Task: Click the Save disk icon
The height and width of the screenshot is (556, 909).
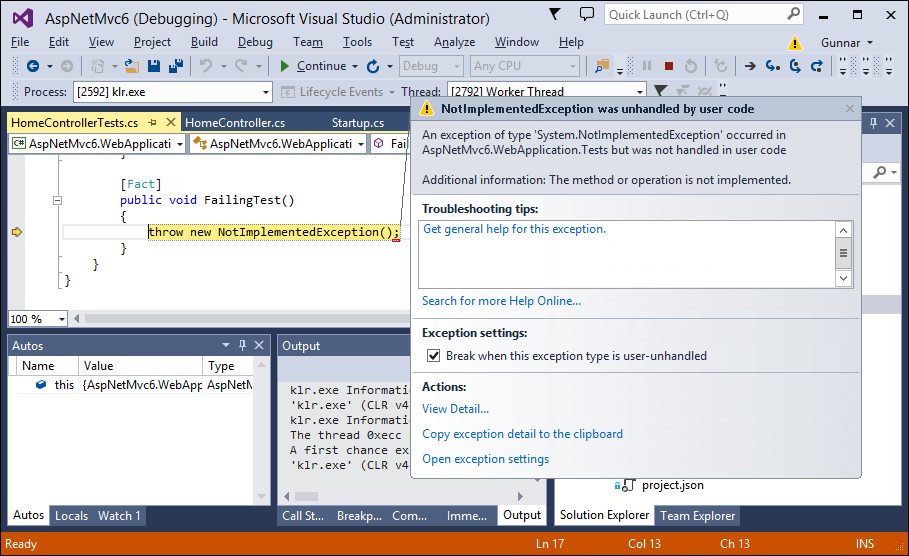Action: pos(154,66)
